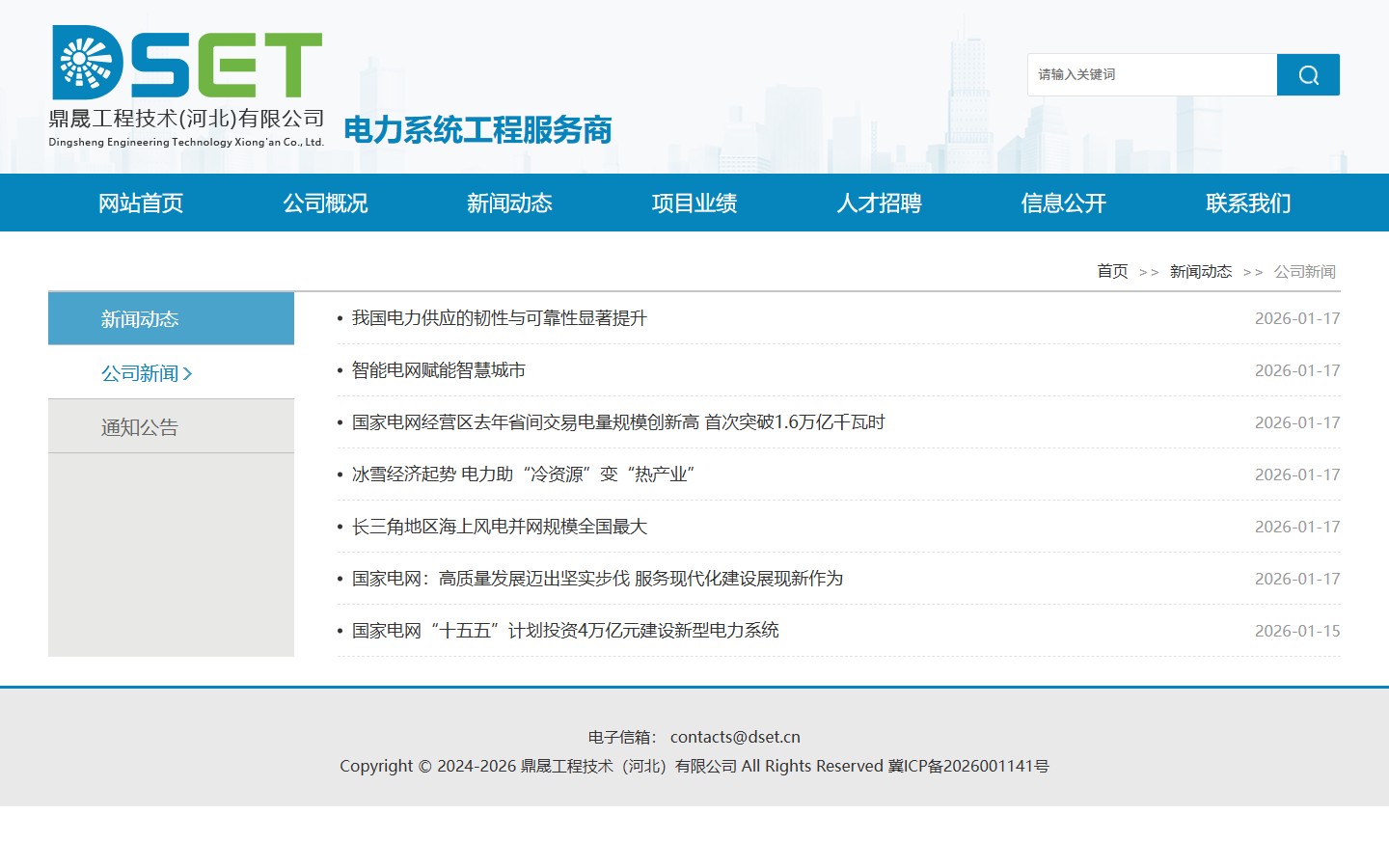
Task: Select 公司新闻 in the sidebar
Action: coord(171,372)
